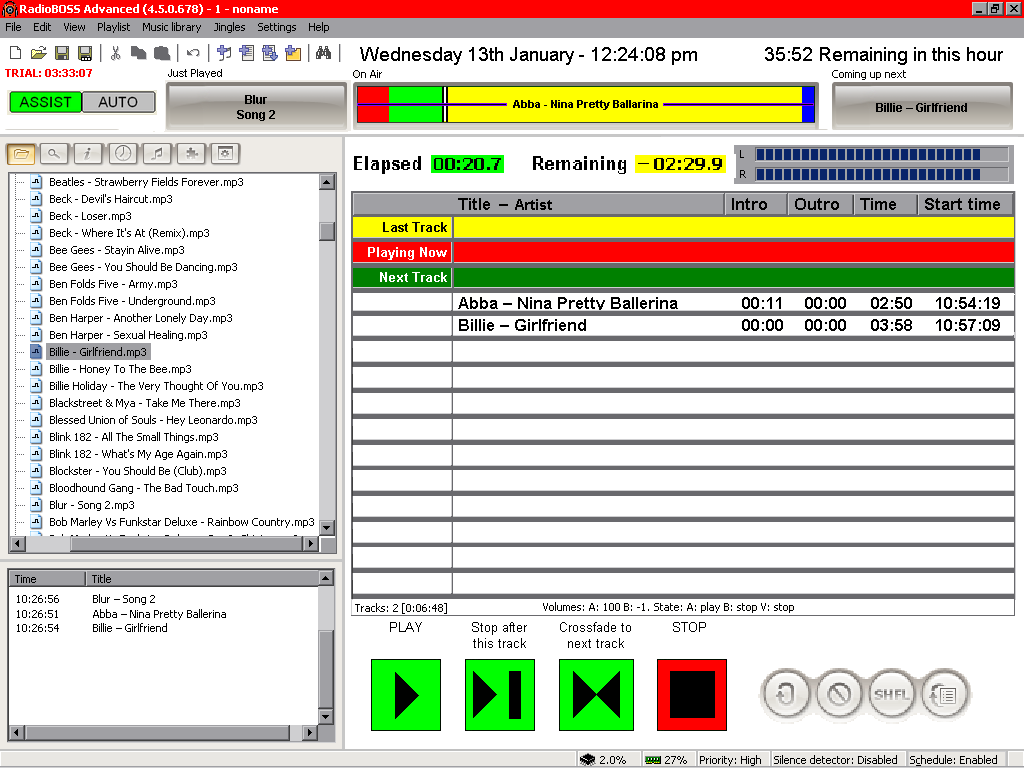Click the Just Played Blur Song 2 button
The height and width of the screenshot is (768, 1024).
click(256, 107)
